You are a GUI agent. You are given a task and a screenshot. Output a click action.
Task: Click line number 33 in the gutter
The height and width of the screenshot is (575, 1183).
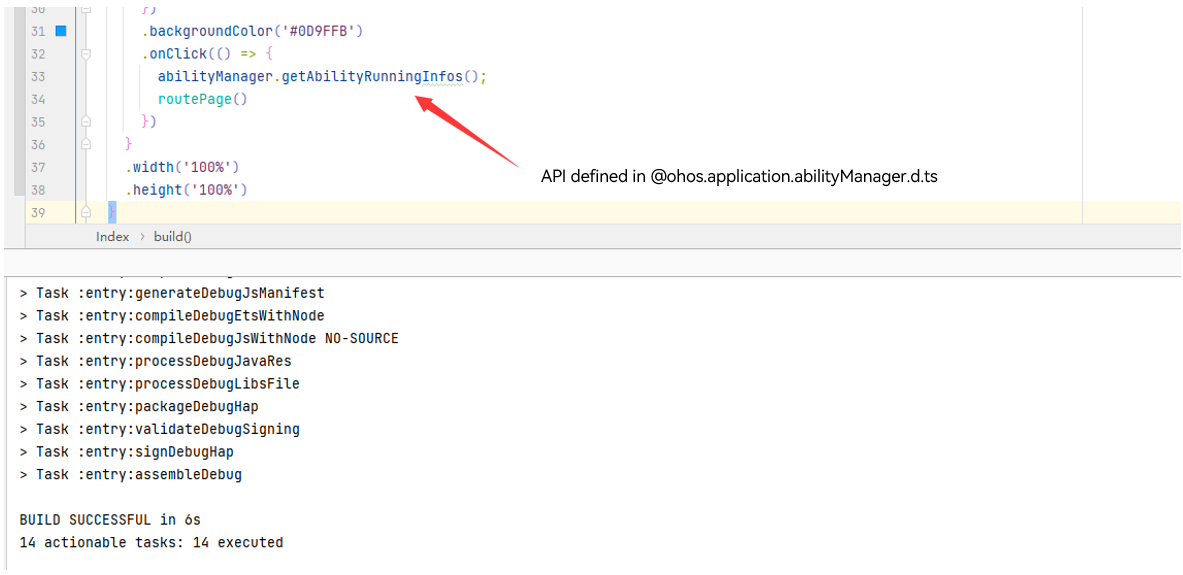38,77
